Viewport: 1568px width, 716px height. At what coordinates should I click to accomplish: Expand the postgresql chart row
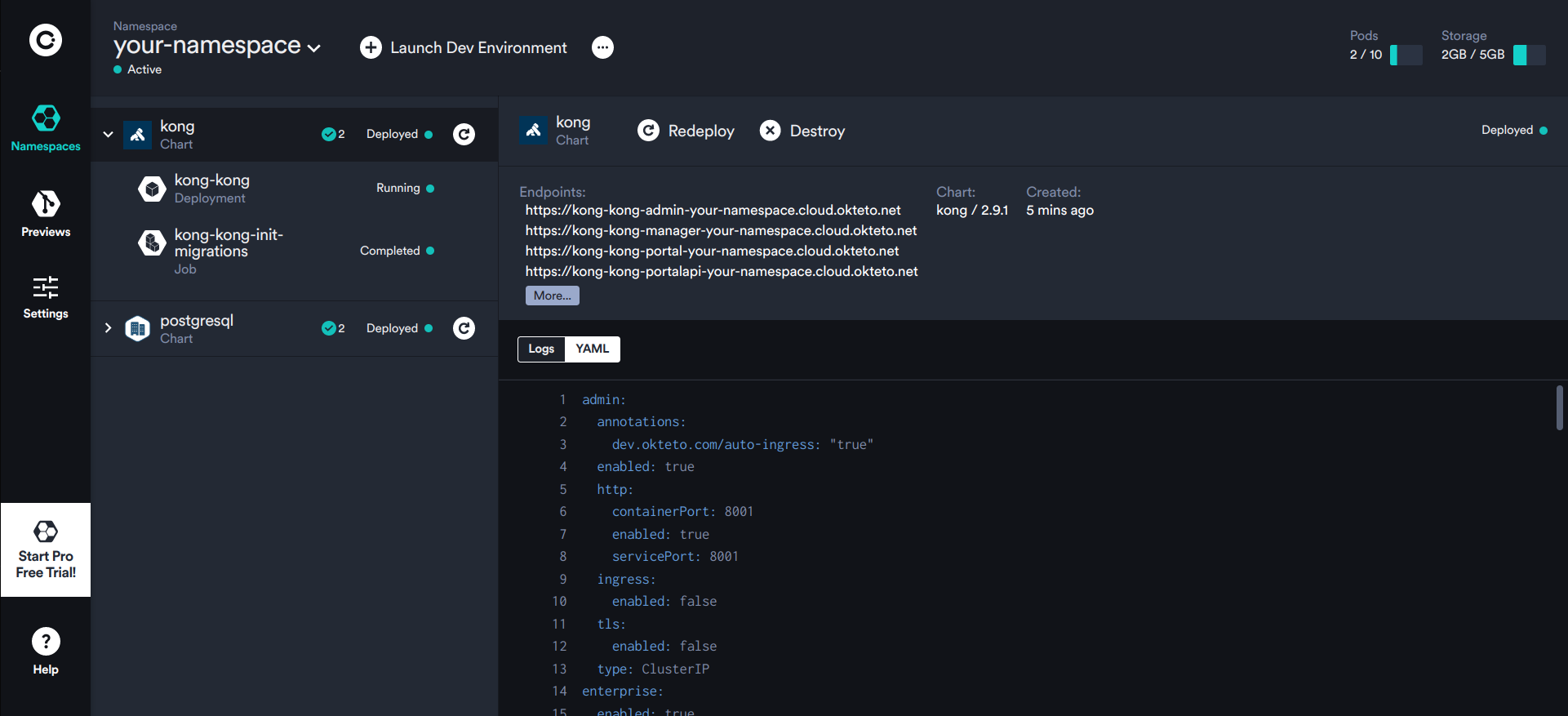click(x=108, y=328)
